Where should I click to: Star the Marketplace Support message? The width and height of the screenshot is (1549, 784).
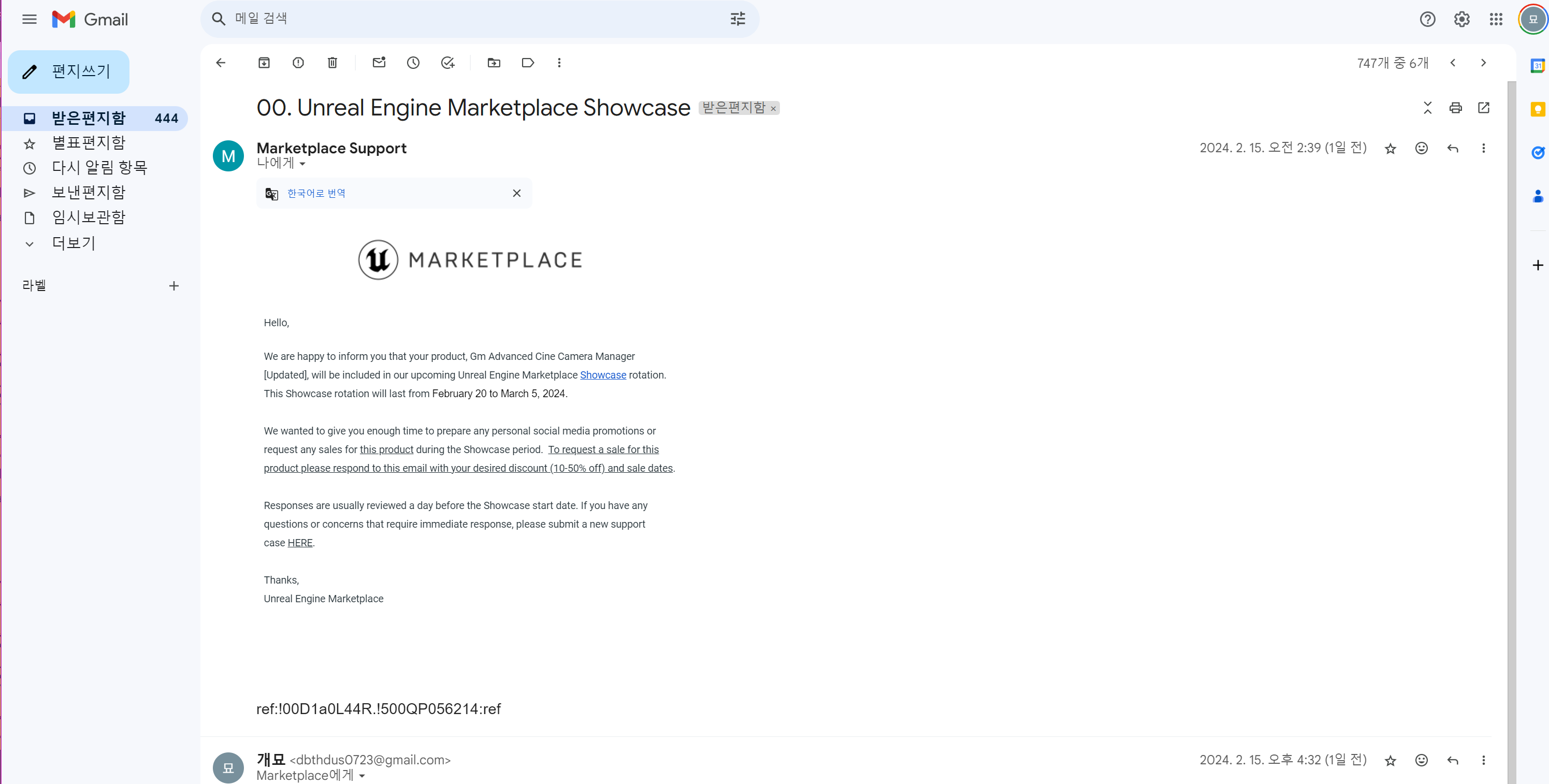tap(1390, 149)
